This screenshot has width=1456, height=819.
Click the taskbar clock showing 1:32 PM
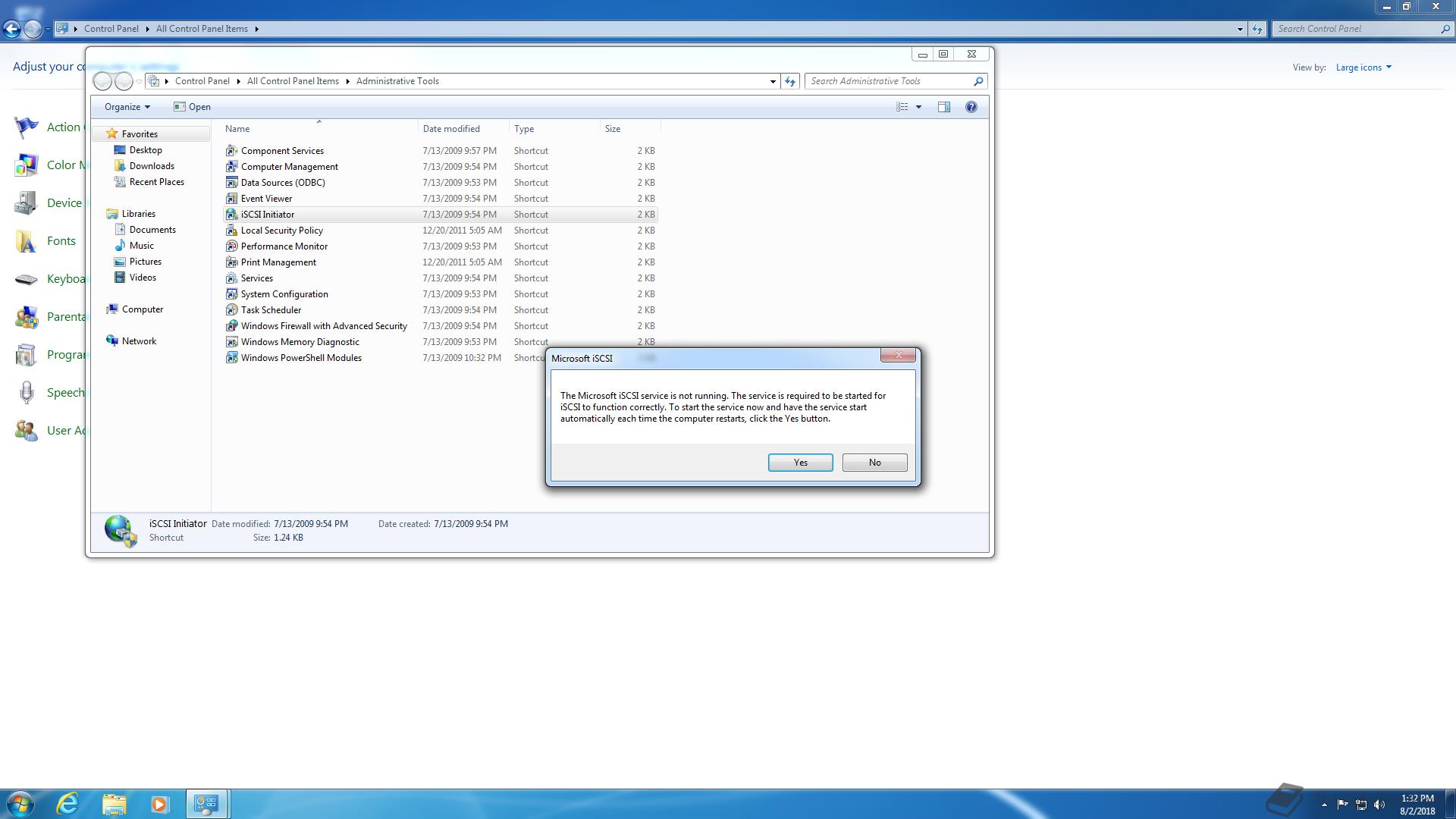1417,805
